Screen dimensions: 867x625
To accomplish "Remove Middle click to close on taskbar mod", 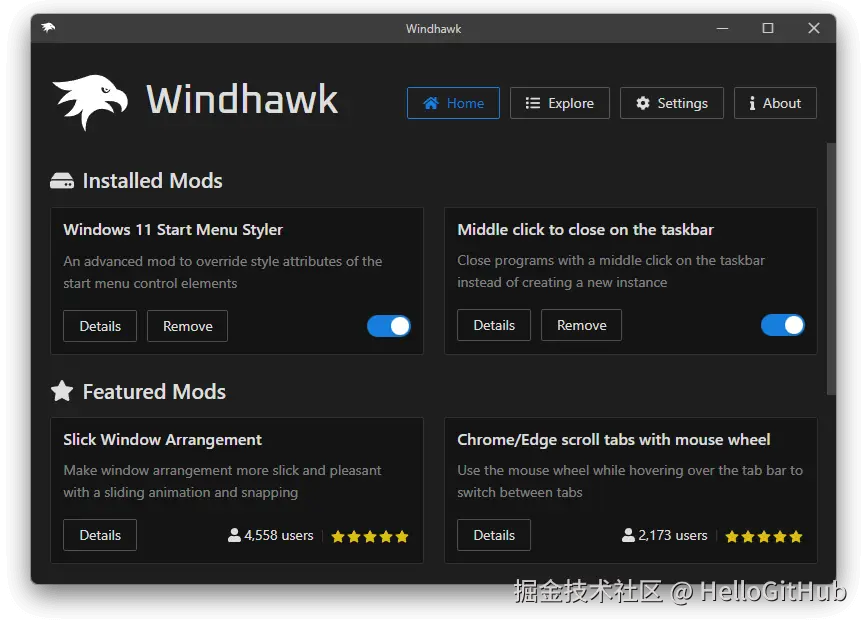I will (x=581, y=325).
